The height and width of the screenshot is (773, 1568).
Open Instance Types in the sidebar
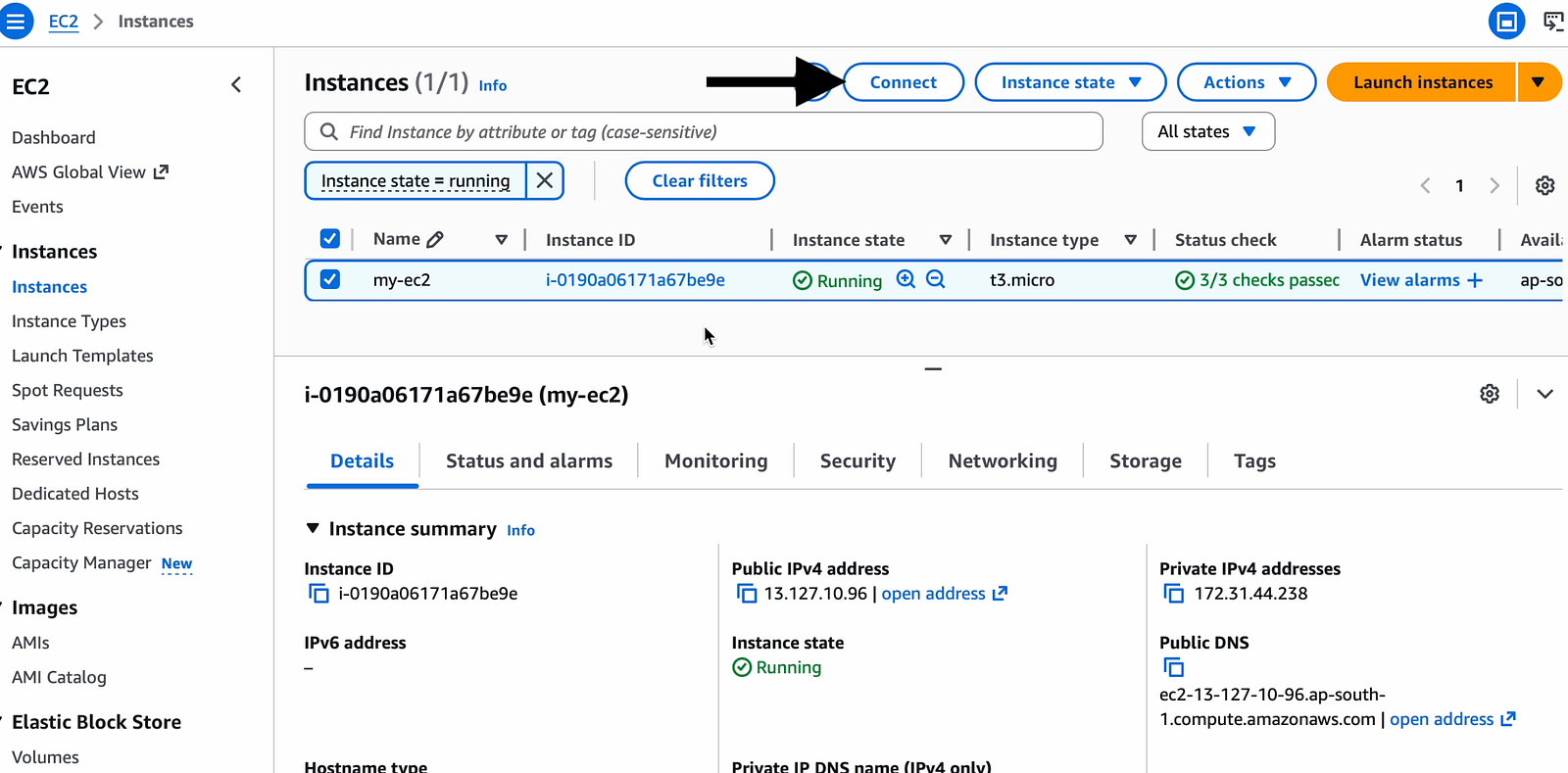(x=69, y=321)
